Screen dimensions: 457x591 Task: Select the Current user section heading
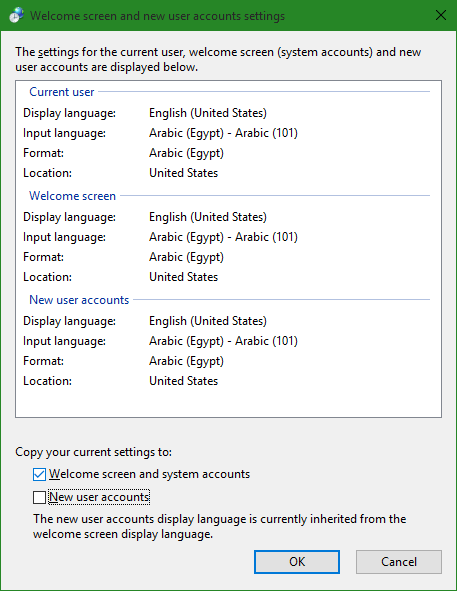62,92
